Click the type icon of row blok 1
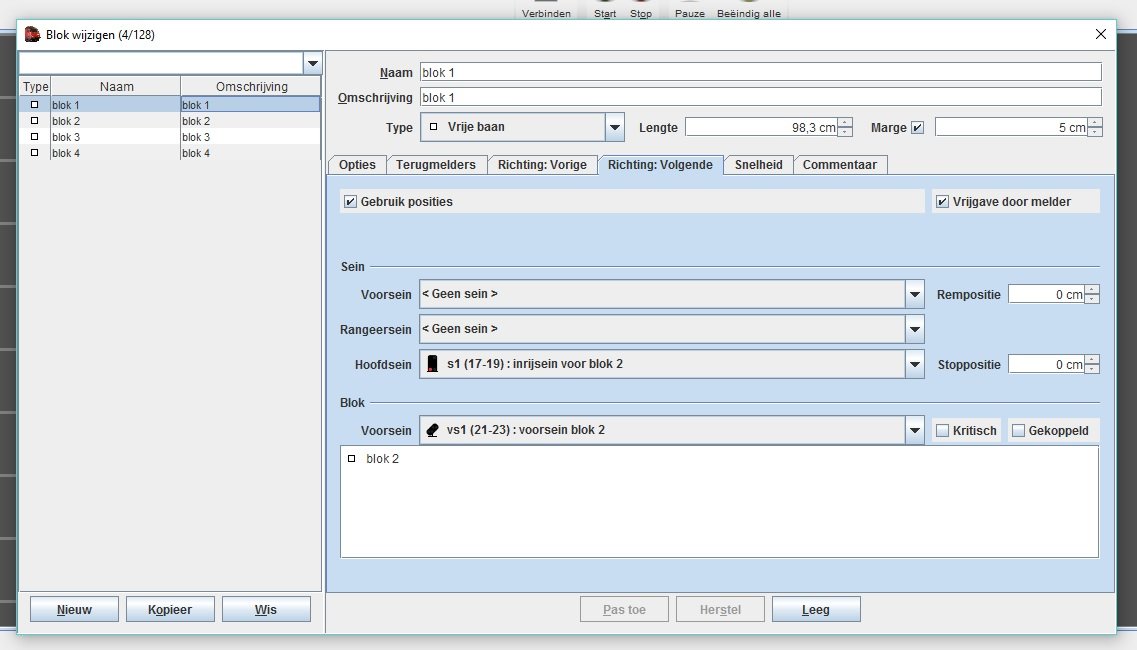This screenshot has width=1137, height=650. (34, 104)
